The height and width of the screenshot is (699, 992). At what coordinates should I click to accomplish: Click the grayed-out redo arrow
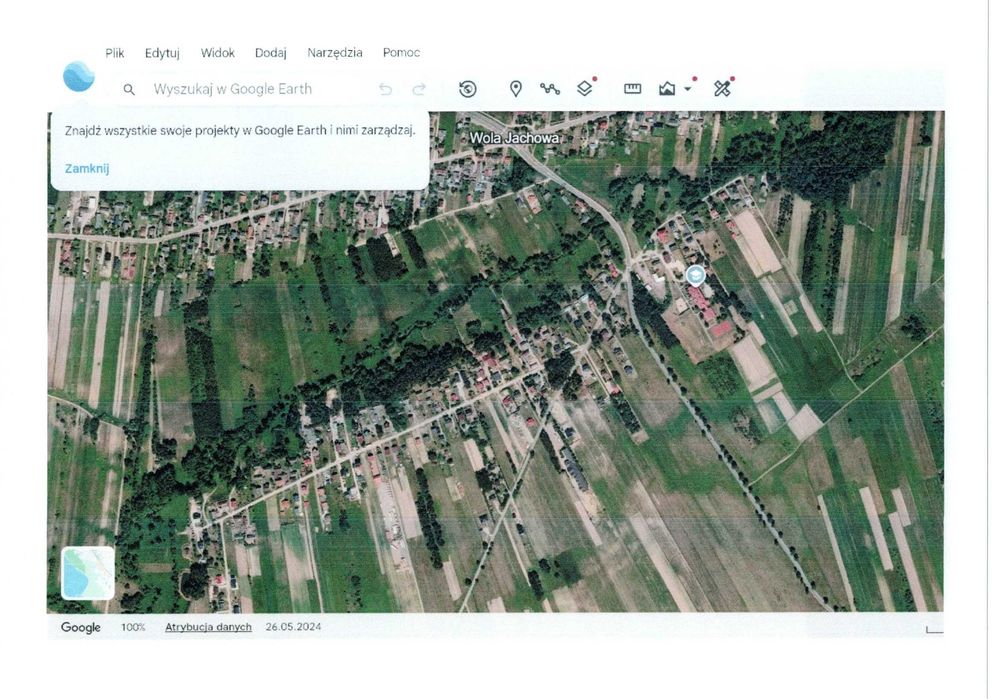pyautogui.click(x=419, y=90)
